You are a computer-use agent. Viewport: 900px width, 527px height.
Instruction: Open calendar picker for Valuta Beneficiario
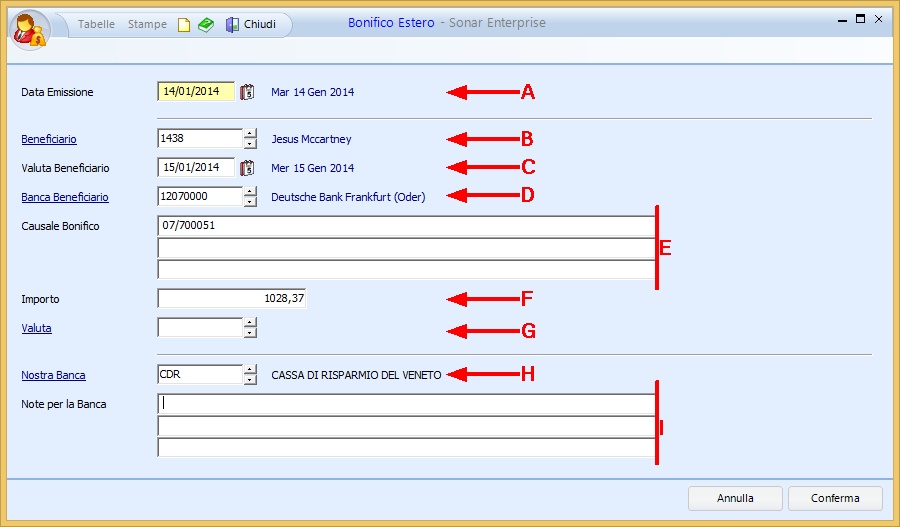[248, 168]
